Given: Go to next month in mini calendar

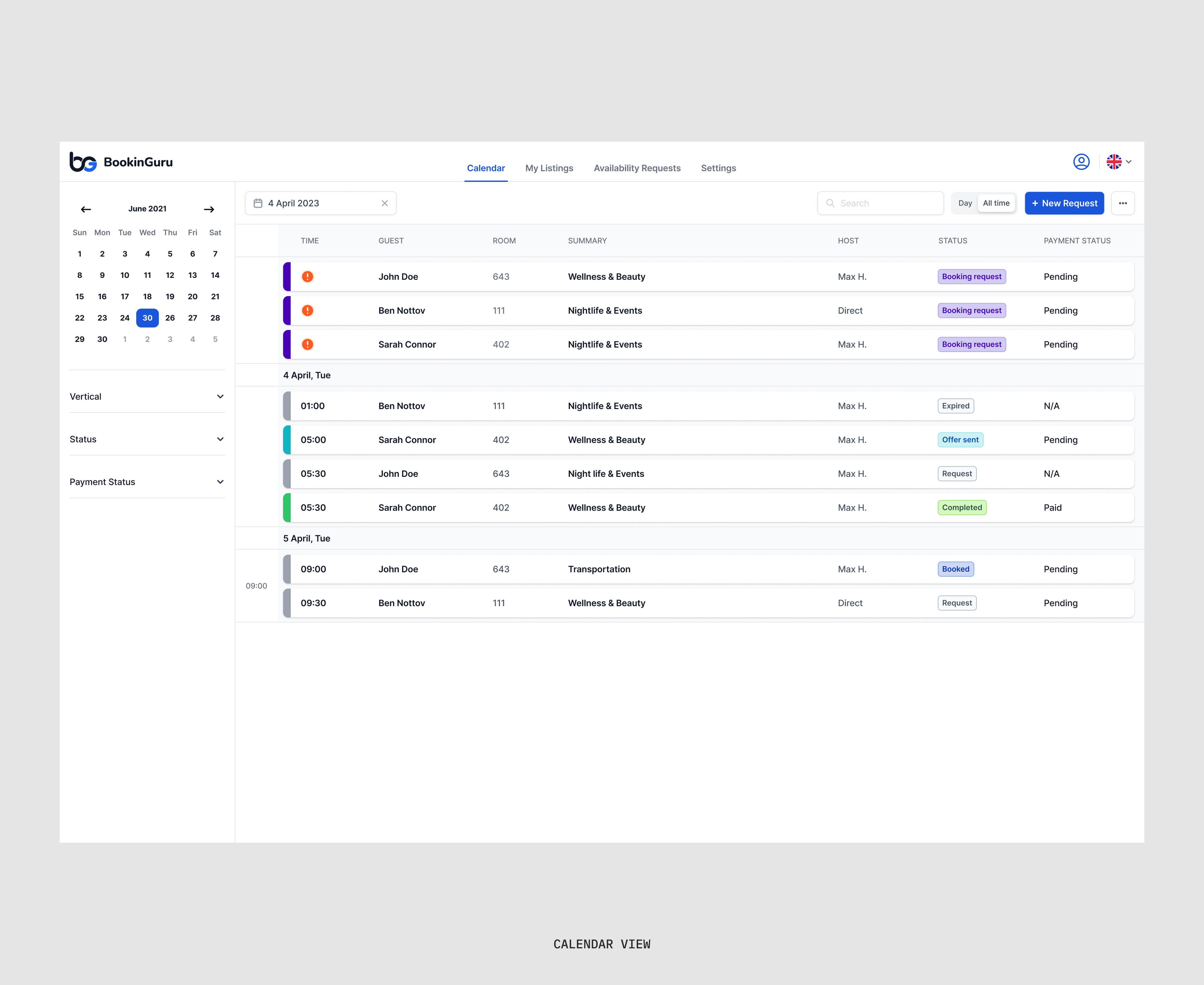Looking at the screenshot, I should pos(209,209).
